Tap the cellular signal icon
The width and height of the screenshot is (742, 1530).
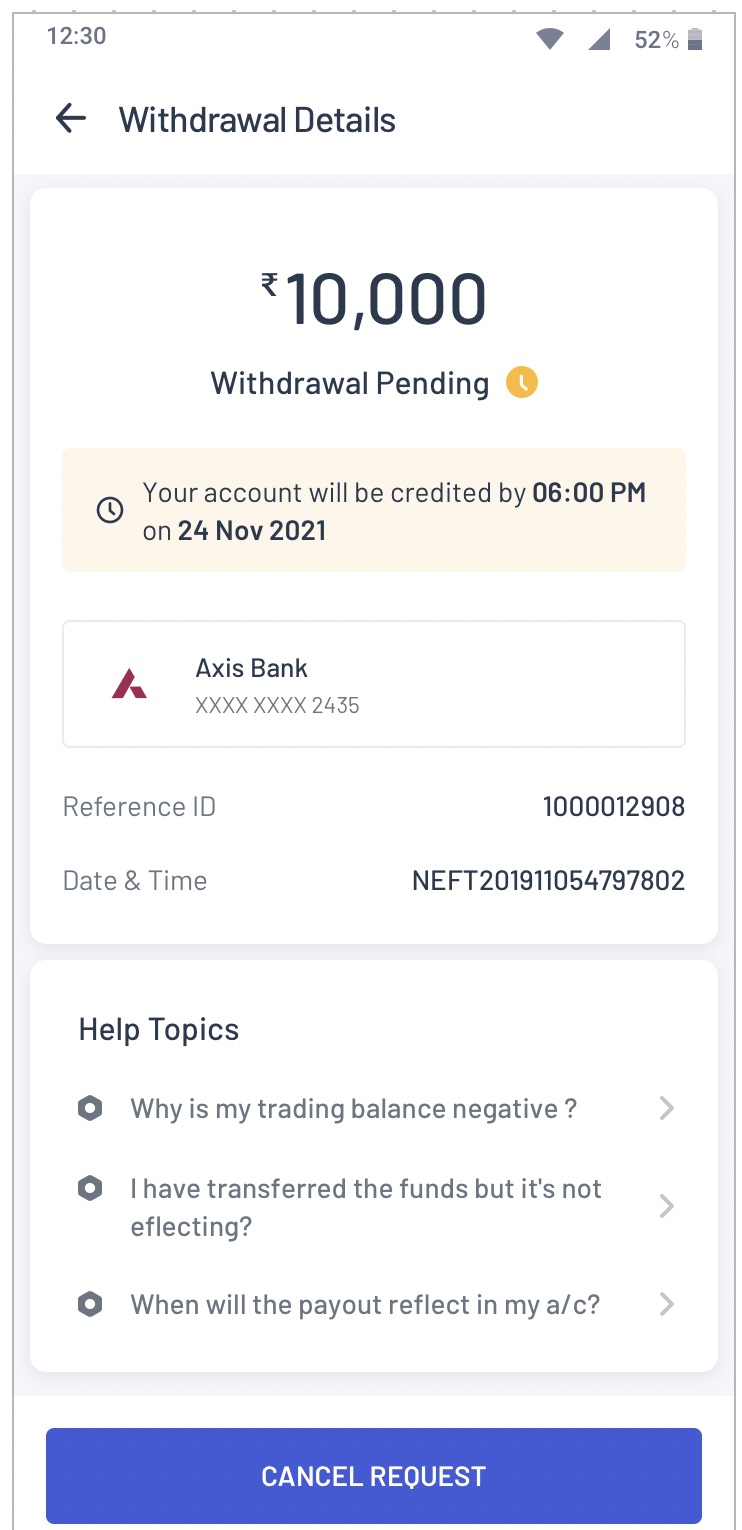coord(599,40)
